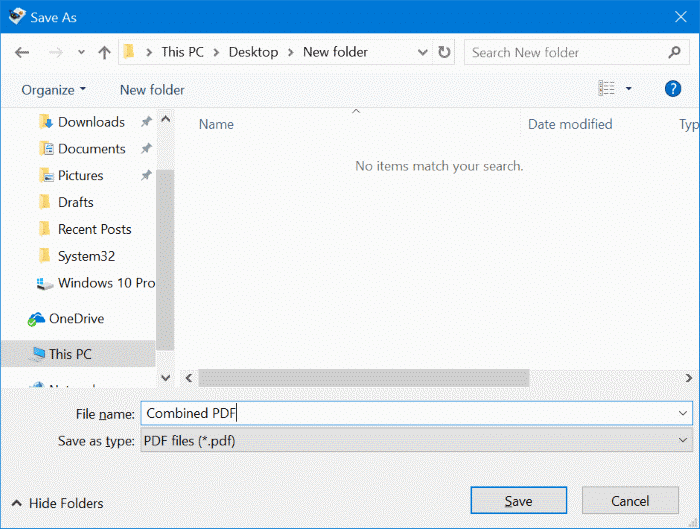Open Downloads in navigation pane
This screenshot has width=700, height=529.
pyautogui.click(x=91, y=122)
